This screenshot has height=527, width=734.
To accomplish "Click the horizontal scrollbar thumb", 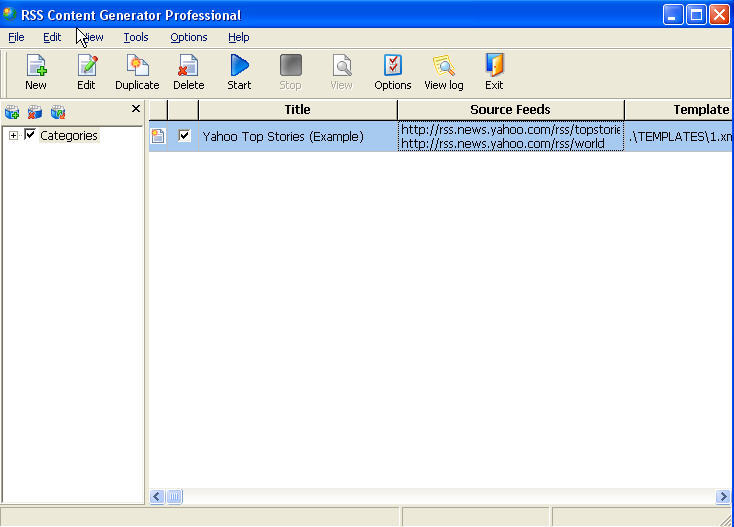I will click(175, 496).
